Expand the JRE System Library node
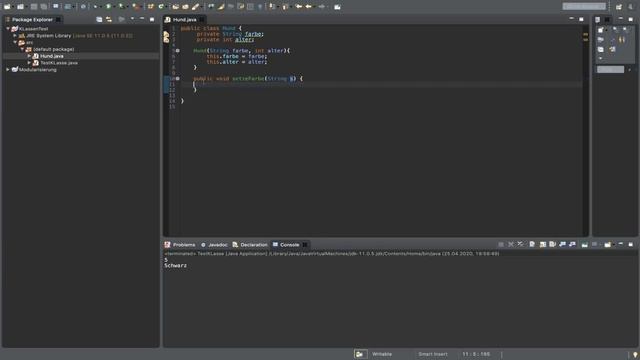The width and height of the screenshot is (640, 360). tap(15, 36)
